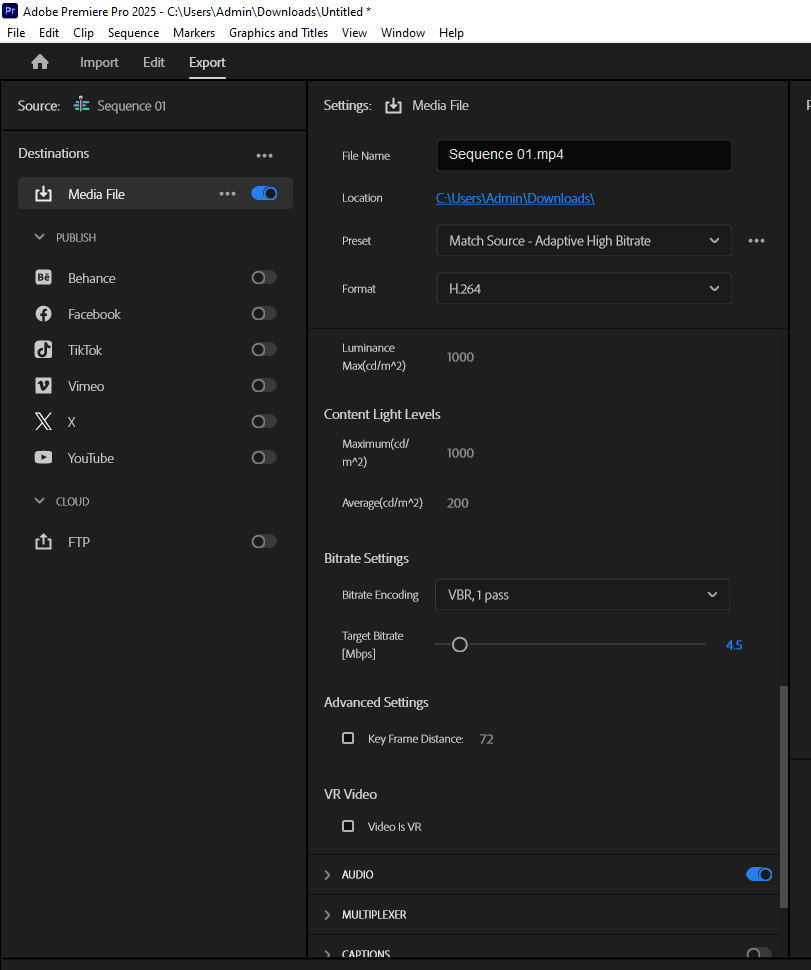
Task: Click the 4.5 target bitrate value
Action: coord(734,645)
